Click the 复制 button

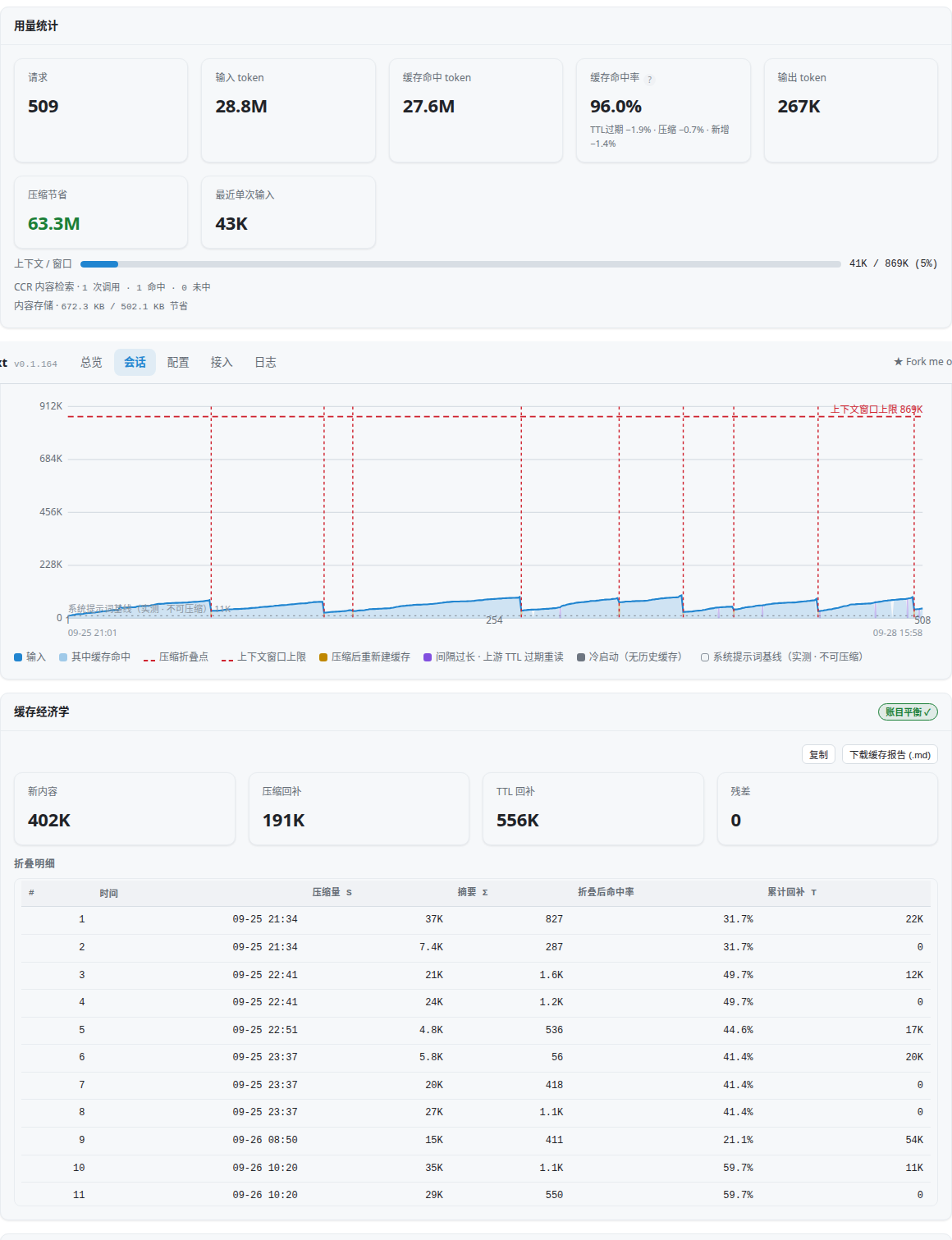coord(818,755)
